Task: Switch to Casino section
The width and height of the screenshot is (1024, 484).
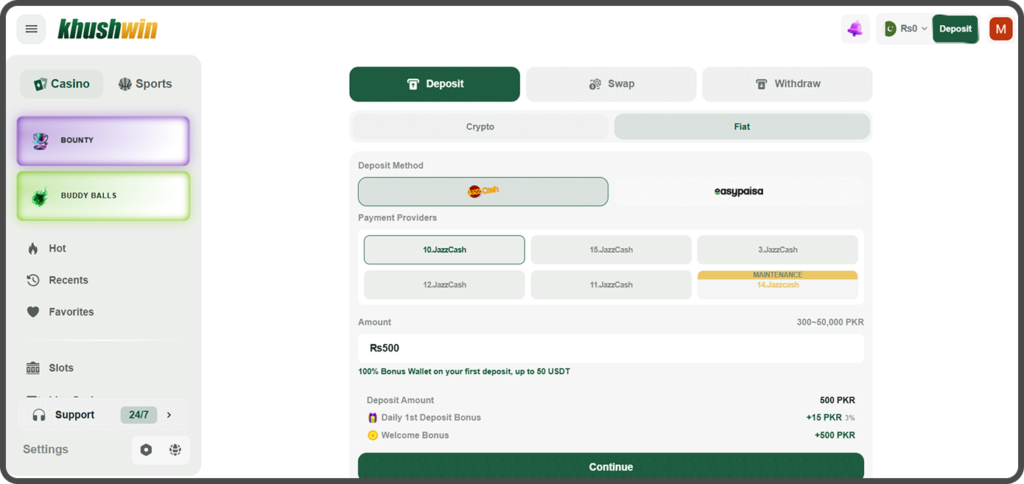Action: click(61, 84)
